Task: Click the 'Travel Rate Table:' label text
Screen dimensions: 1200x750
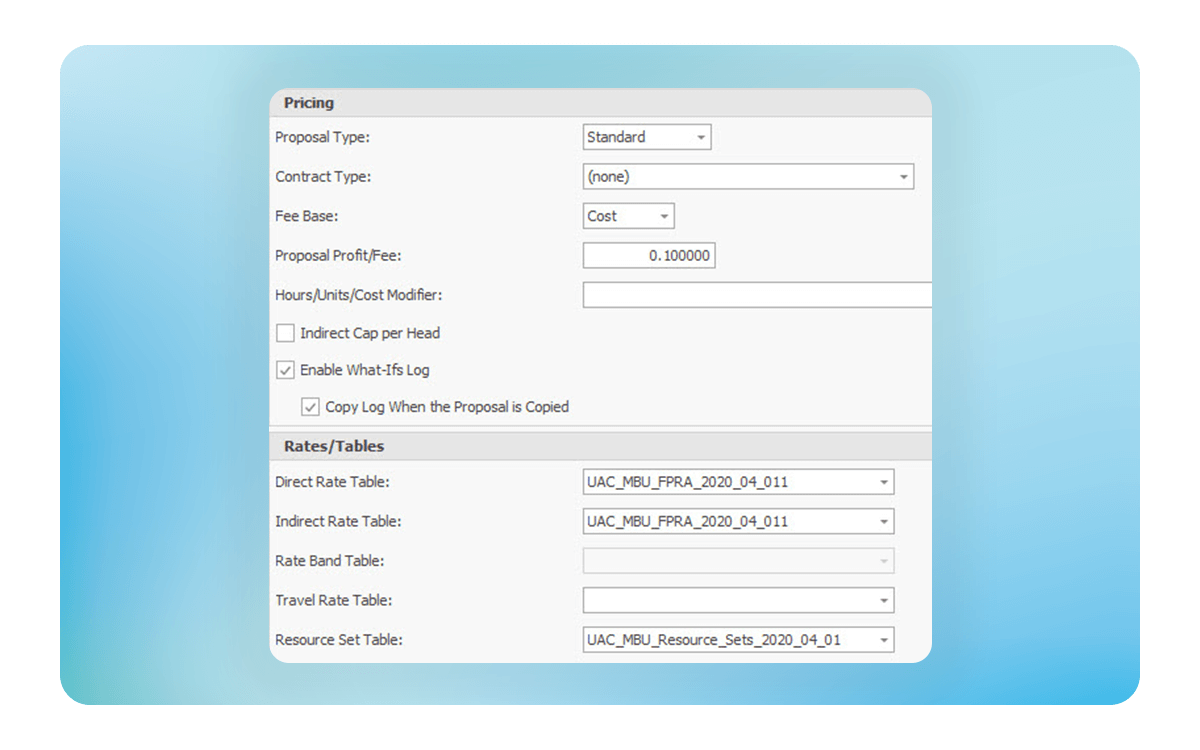Action: (333, 601)
